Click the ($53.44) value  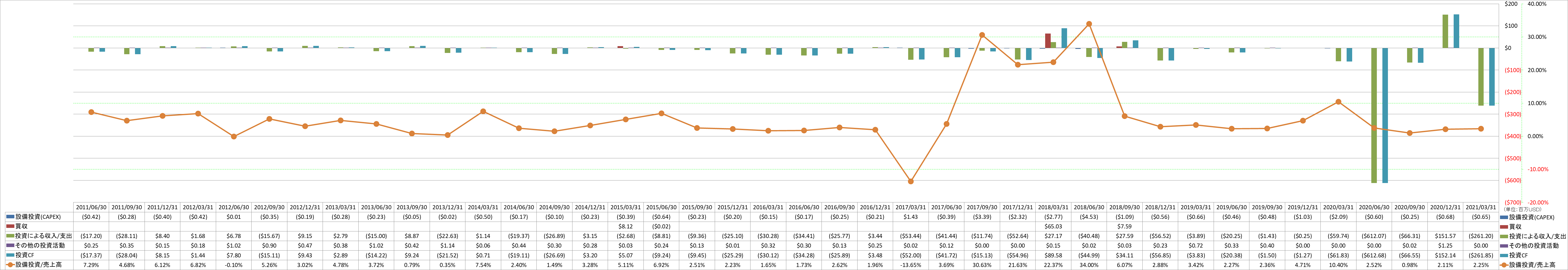(x=911, y=236)
